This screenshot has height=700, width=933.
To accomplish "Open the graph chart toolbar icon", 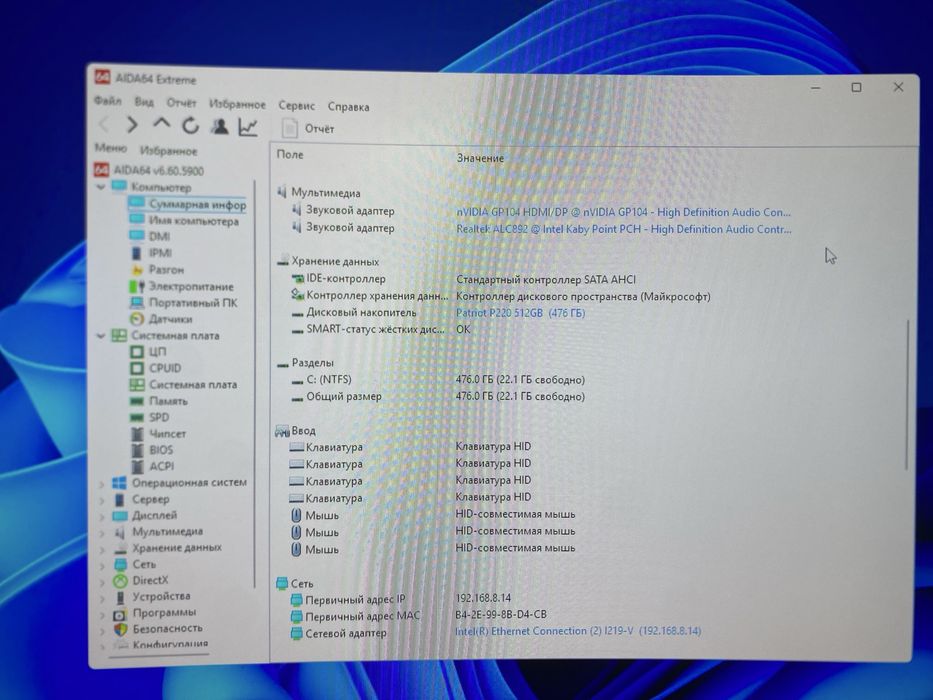I will pyautogui.click(x=248, y=127).
